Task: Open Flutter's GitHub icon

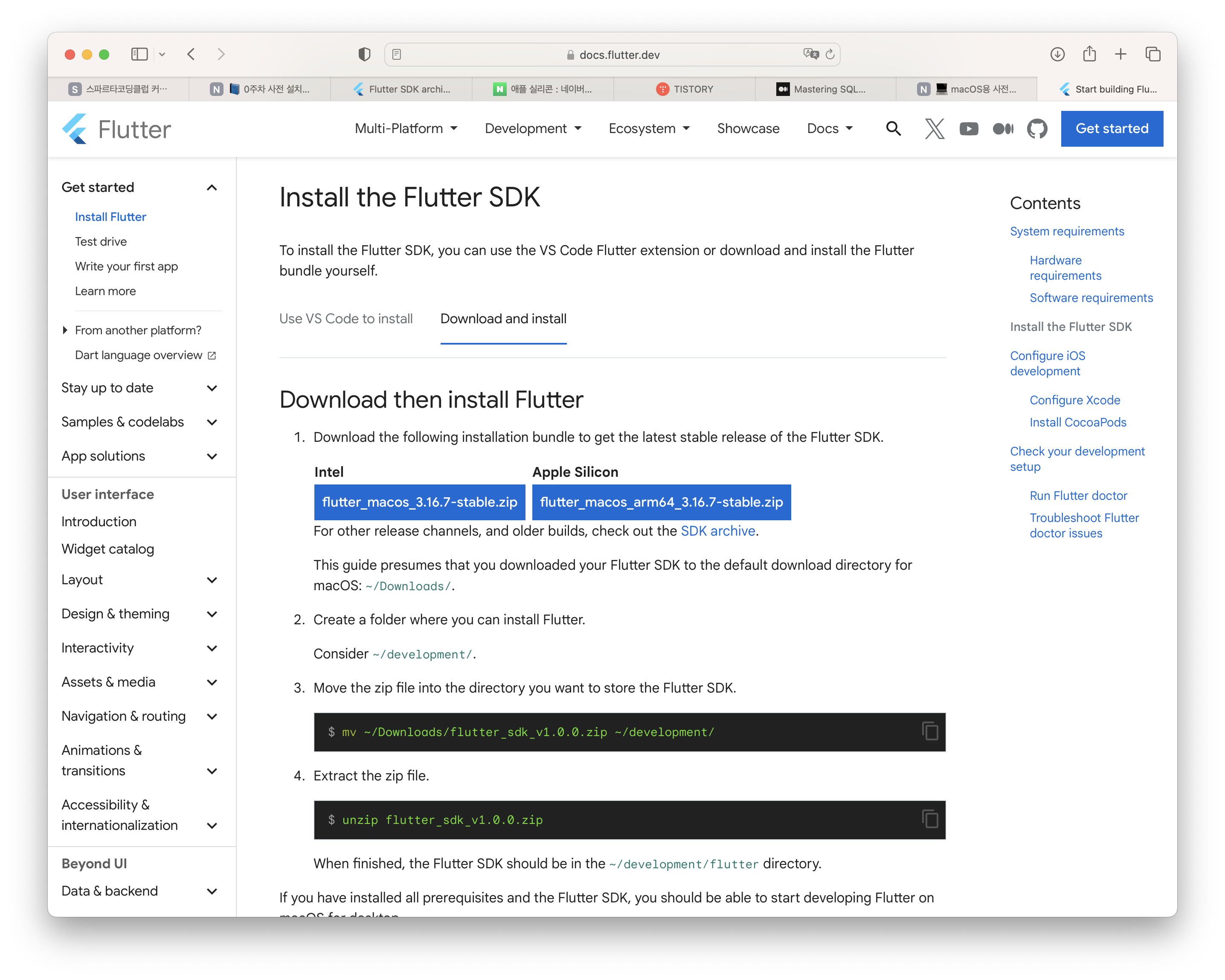Action: click(x=1037, y=129)
